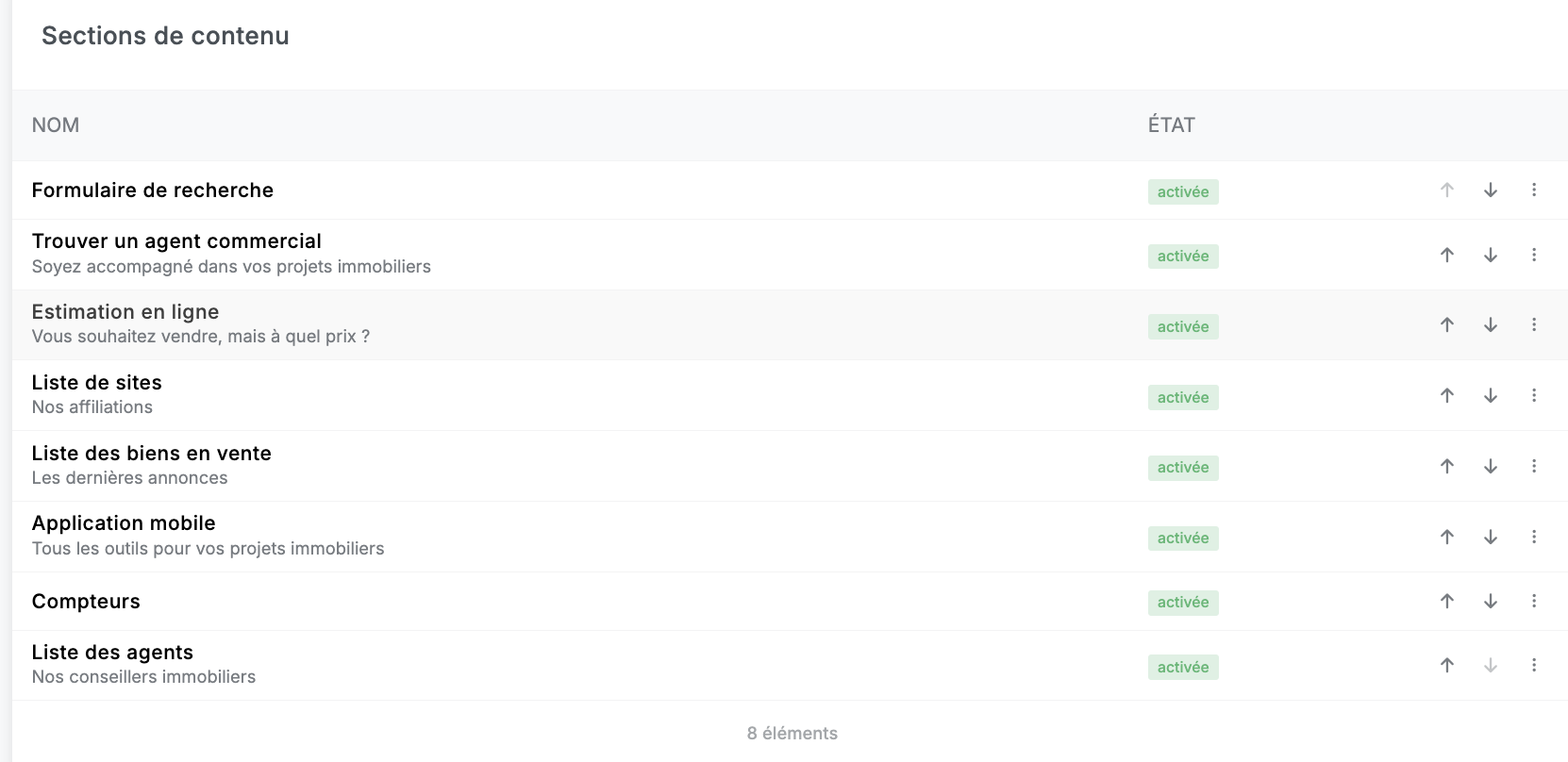
Task: Click activée badge on Compteurs row
Action: click(1183, 603)
